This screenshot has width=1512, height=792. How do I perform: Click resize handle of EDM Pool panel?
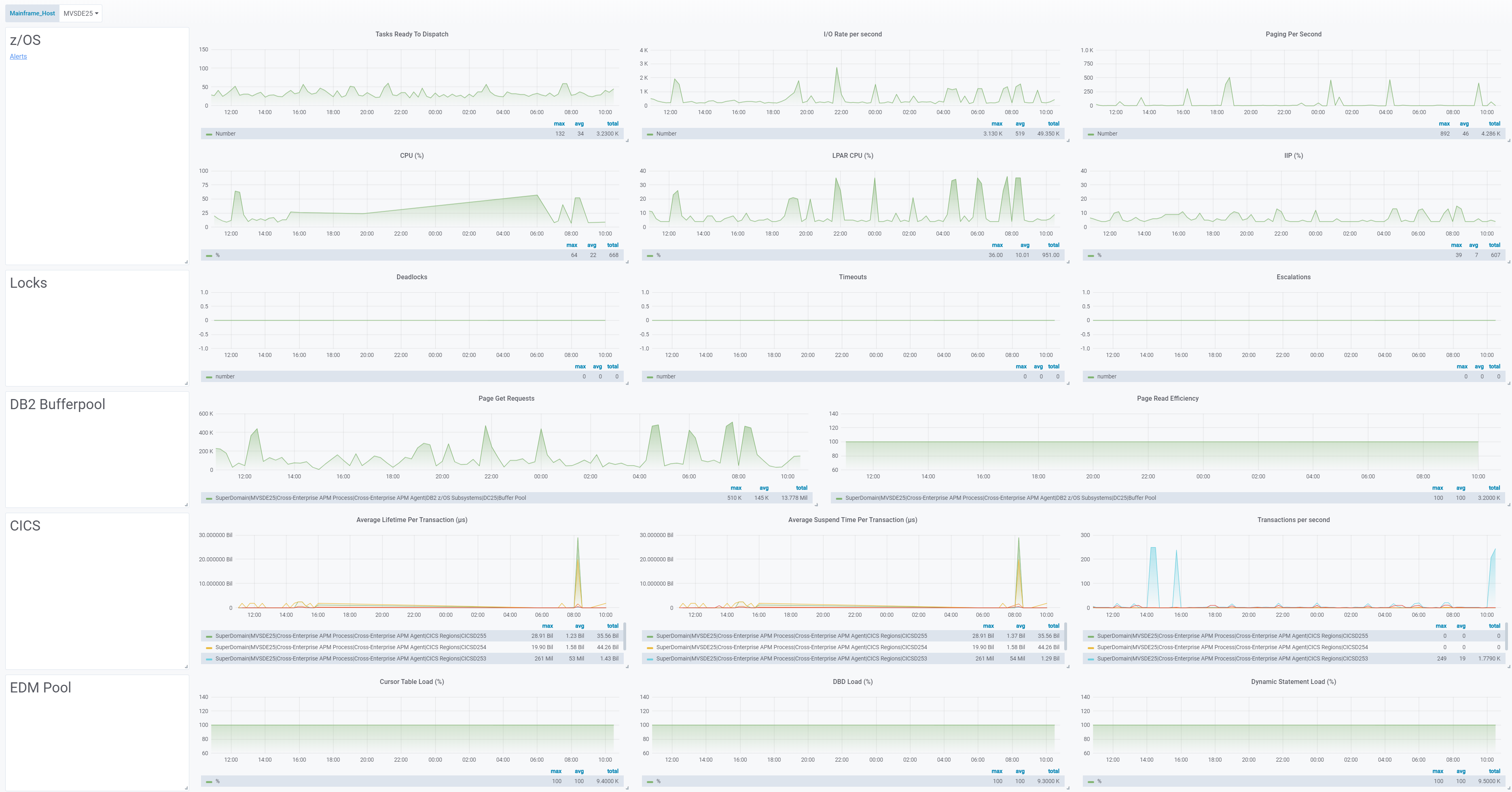pyautogui.click(x=186, y=788)
